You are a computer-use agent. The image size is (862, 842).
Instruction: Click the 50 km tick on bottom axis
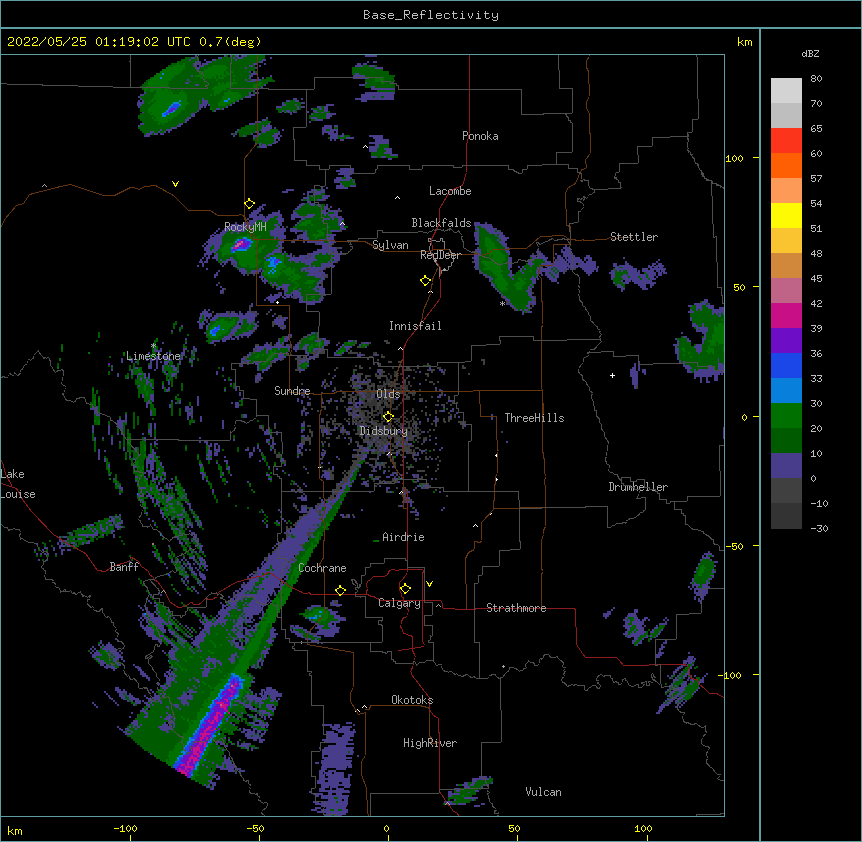click(514, 828)
